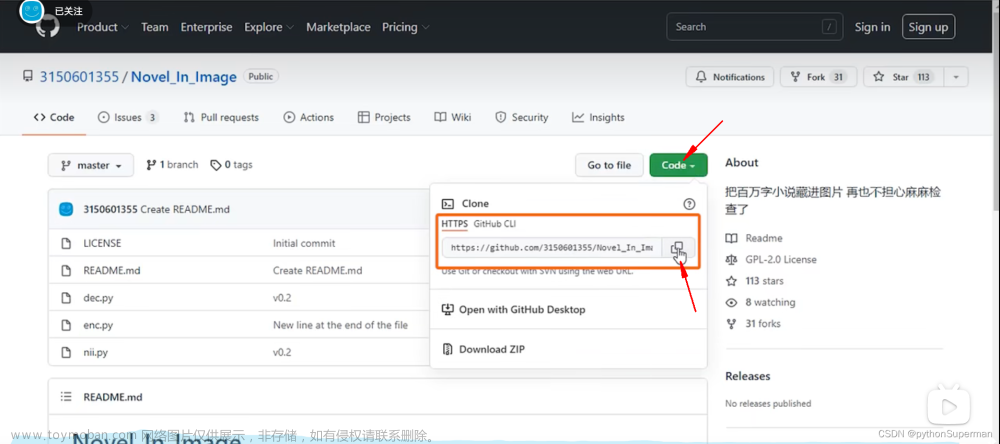View the 0 tags link
The image size is (1000, 444).
tap(232, 165)
